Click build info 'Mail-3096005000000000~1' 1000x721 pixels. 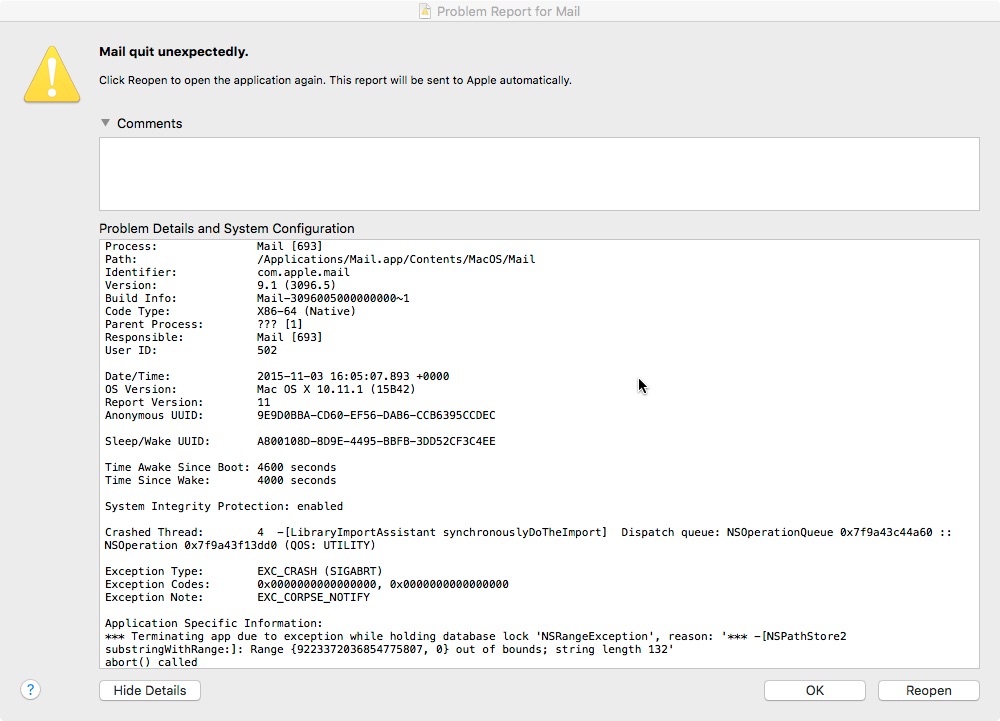click(333, 298)
